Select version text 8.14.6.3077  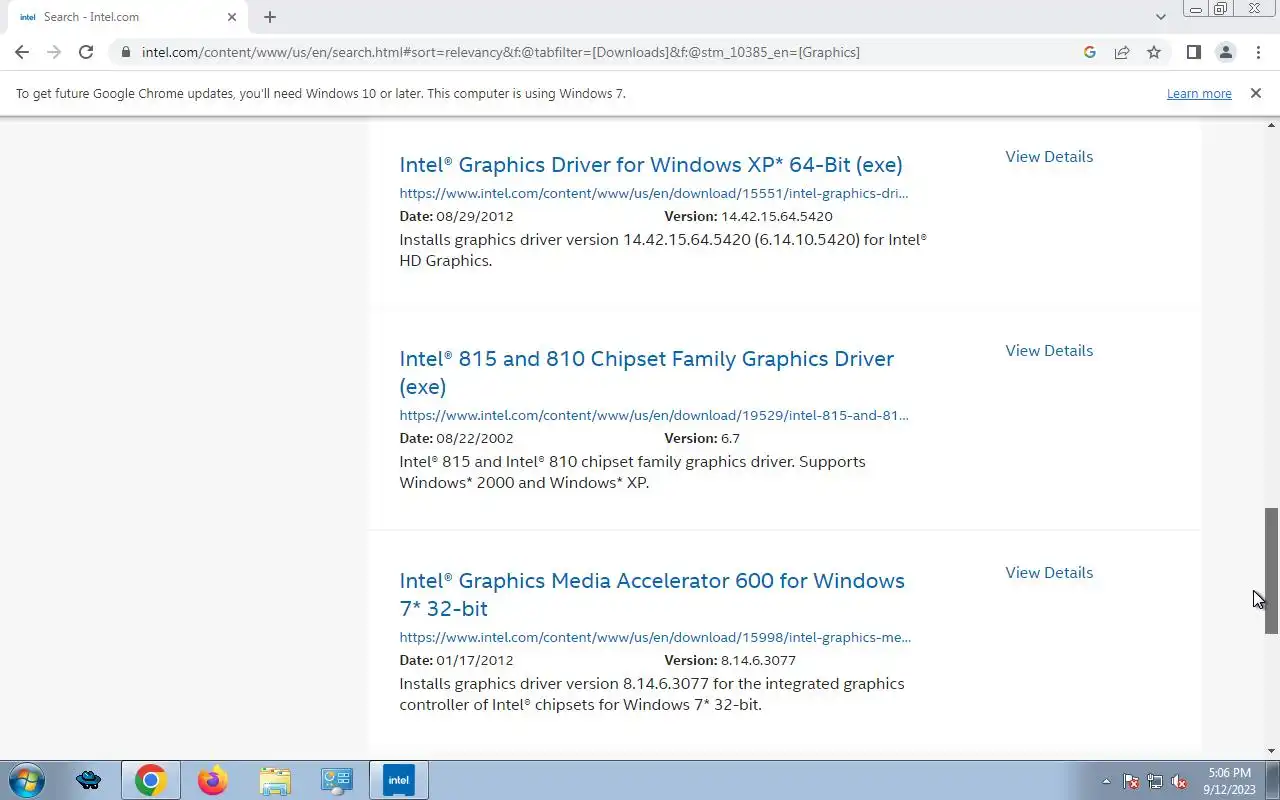pyautogui.click(x=758, y=660)
